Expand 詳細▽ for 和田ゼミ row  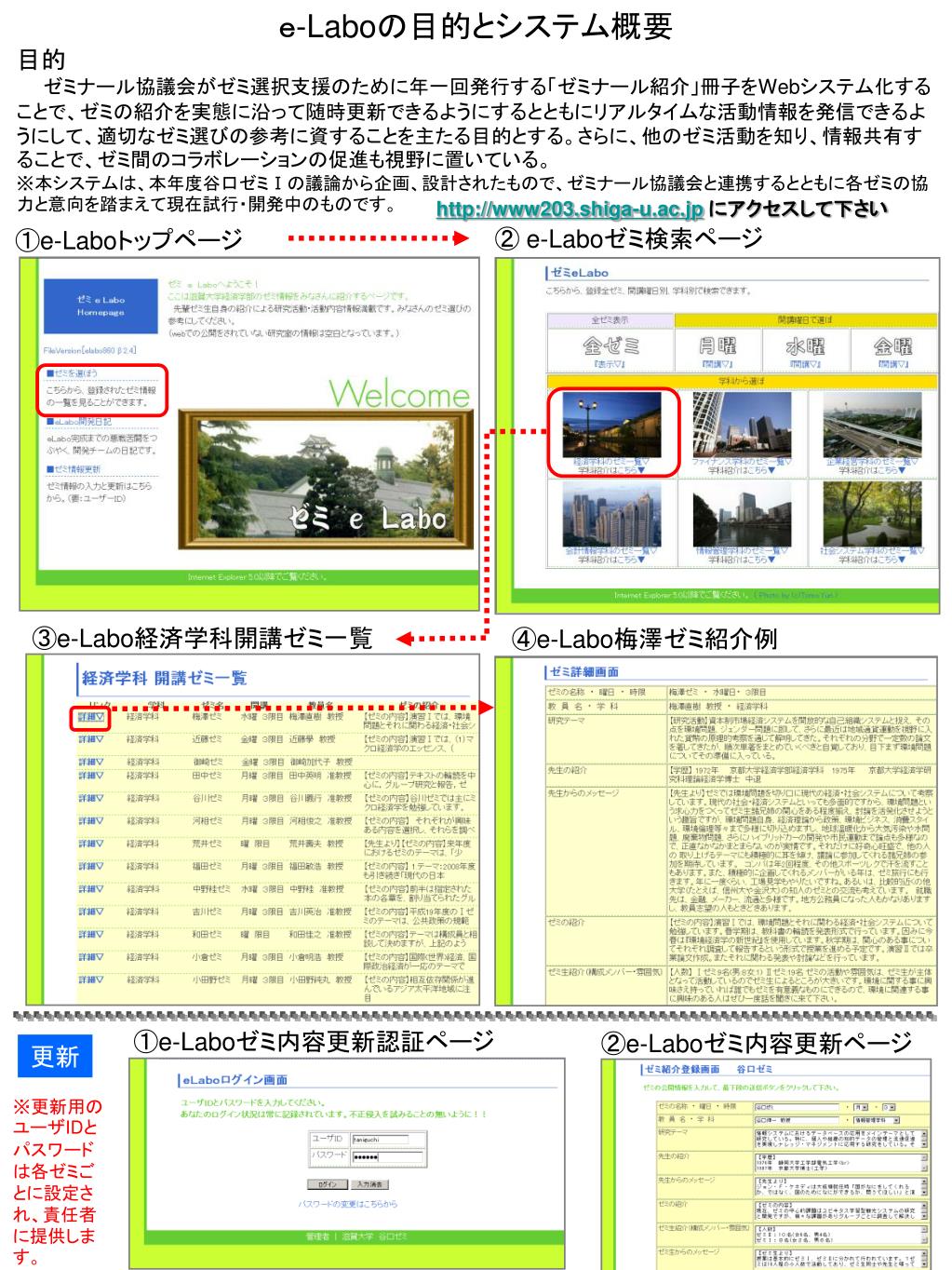(x=90, y=934)
